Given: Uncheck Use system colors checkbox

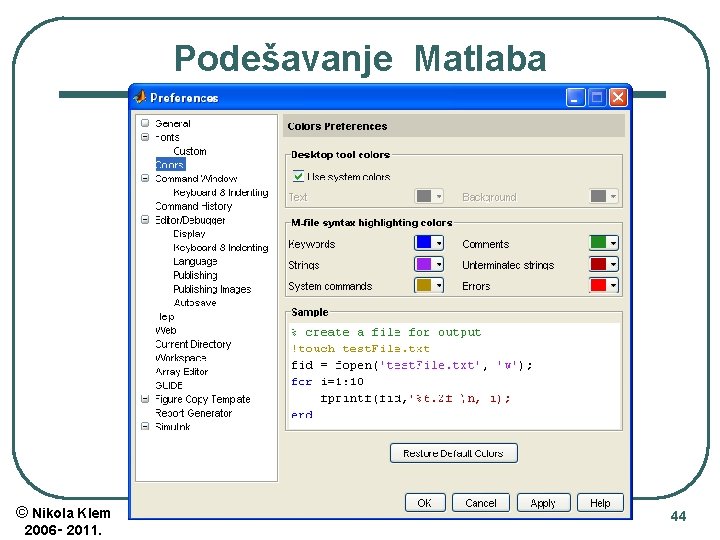Looking at the screenshot, I should click(298, 176).
